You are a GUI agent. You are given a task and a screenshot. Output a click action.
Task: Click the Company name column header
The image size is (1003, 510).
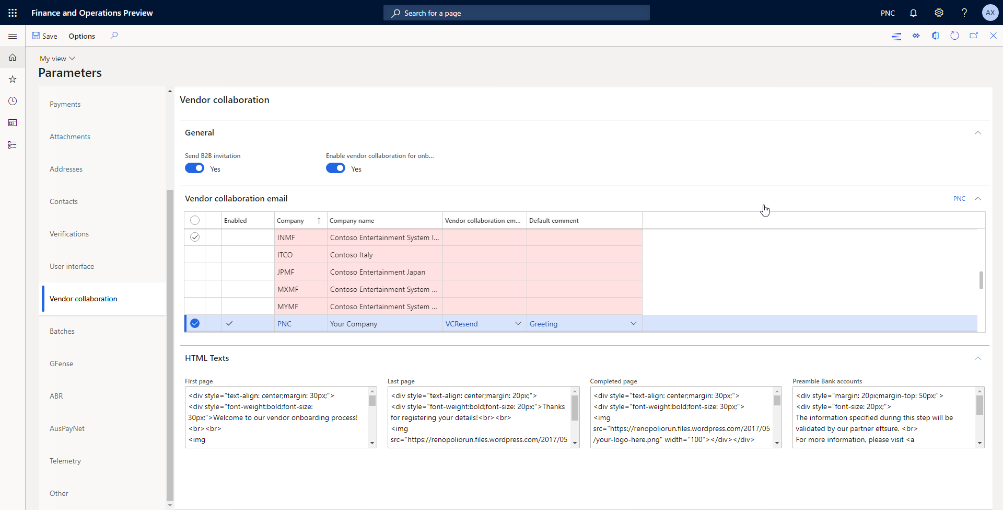(384, 220)
